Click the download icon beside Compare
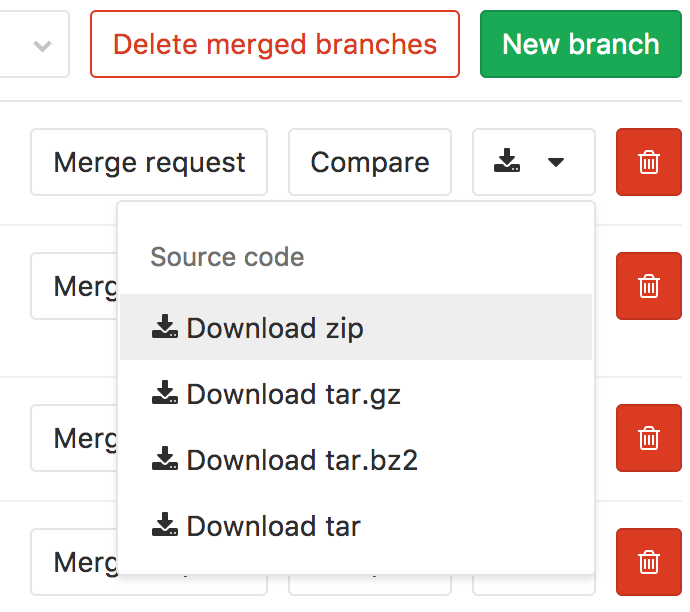This screenshot has width=690, height=612. click(507, 161)
